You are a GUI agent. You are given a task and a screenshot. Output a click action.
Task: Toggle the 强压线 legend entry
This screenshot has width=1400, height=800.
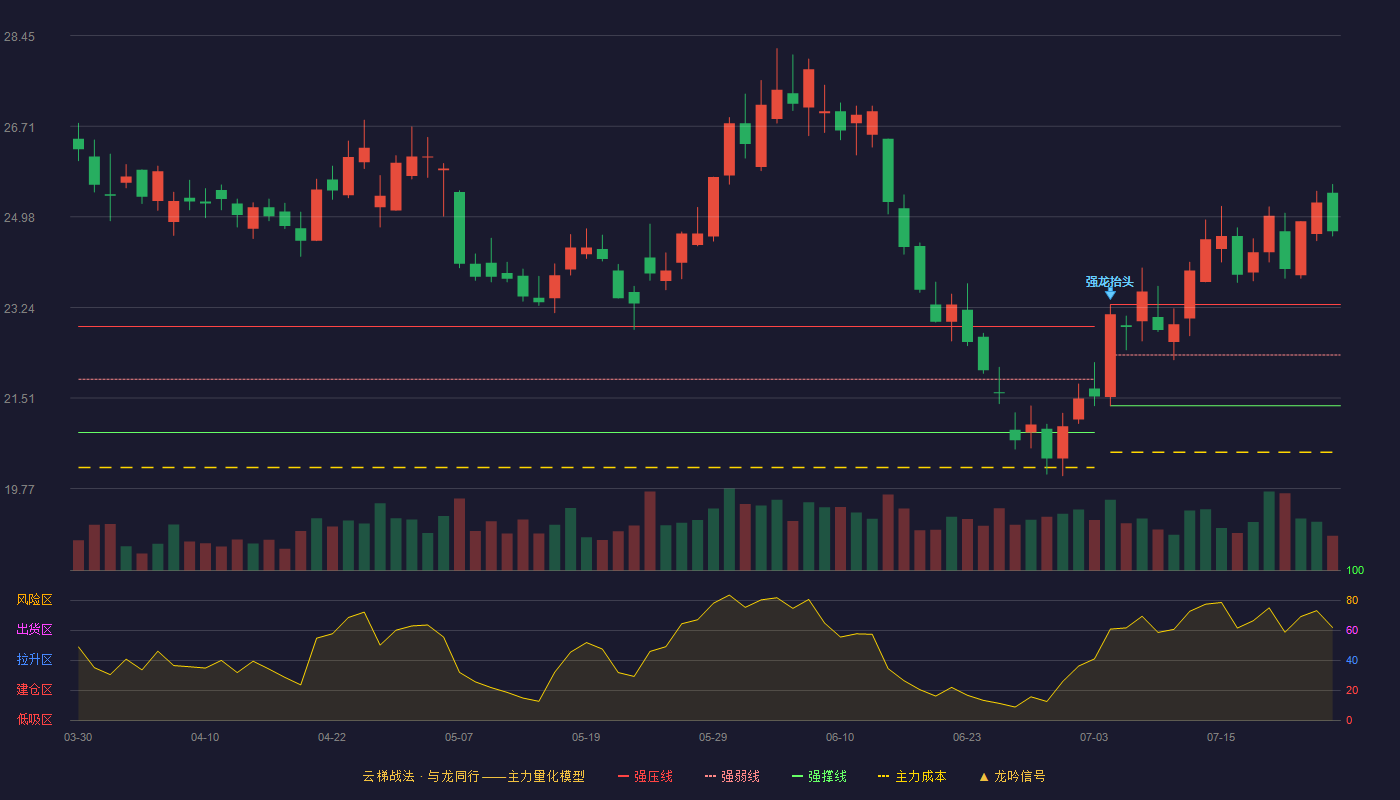645,776
